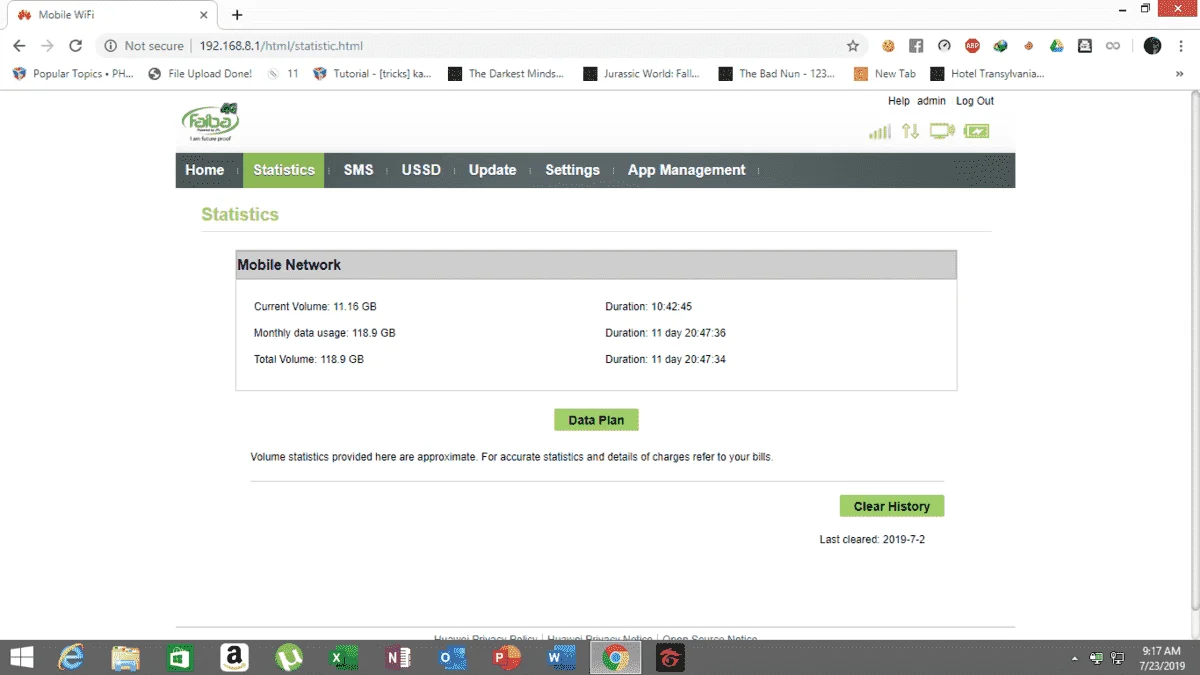This screenshot has height=675, width=1200.
Task: Open The Darkest Minds bookmark
Action: point(506,74)
